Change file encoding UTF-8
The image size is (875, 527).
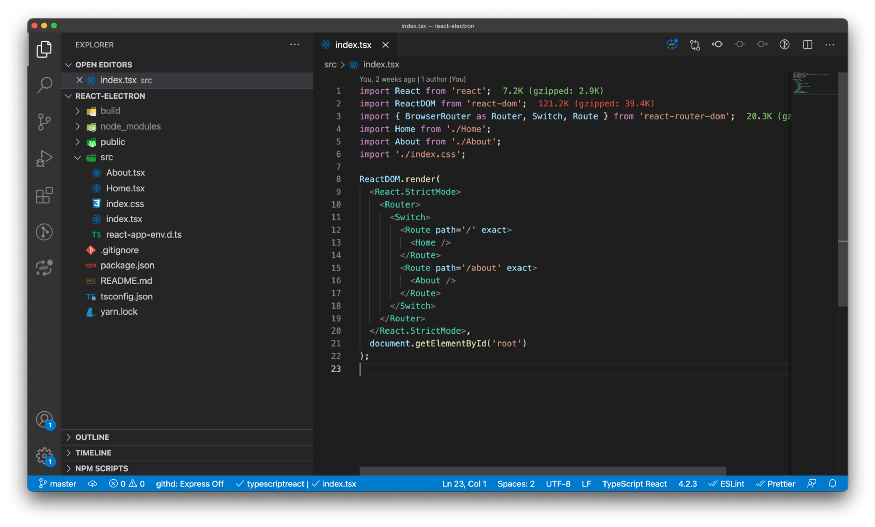pyautogui.click(x=558, y=484)
